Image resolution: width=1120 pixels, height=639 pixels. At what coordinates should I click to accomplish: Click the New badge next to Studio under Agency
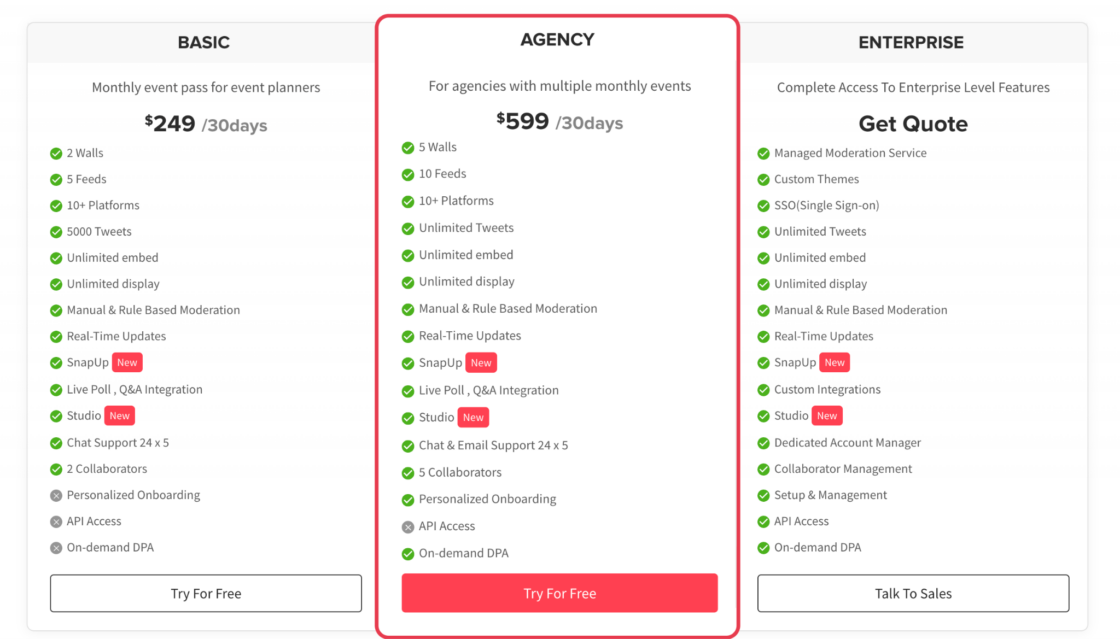click(x=473, y=417)
